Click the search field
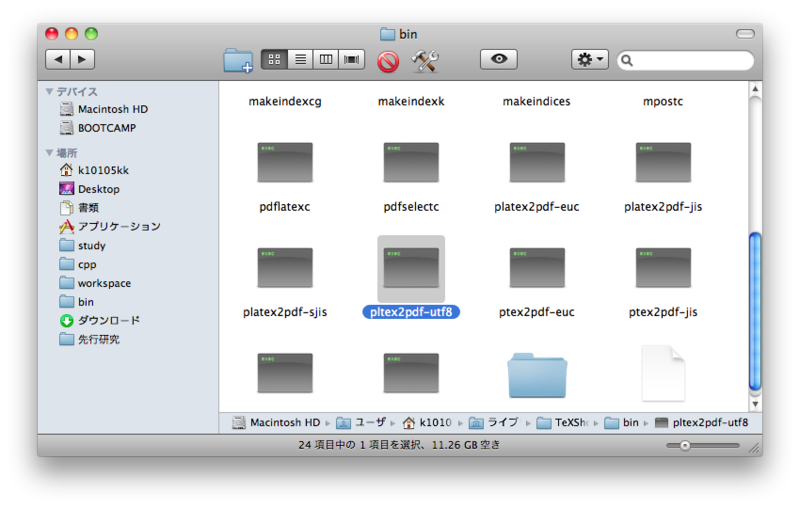This screenshot has width=800, height=508. (x=685, y=61)
